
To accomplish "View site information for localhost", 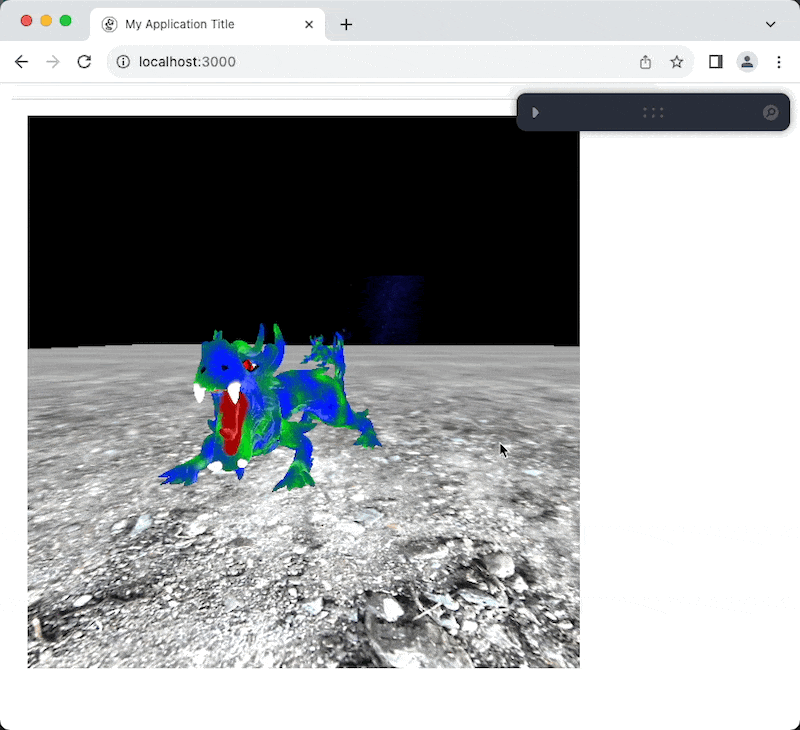I will pyautogui.click(x=123, y=62).
